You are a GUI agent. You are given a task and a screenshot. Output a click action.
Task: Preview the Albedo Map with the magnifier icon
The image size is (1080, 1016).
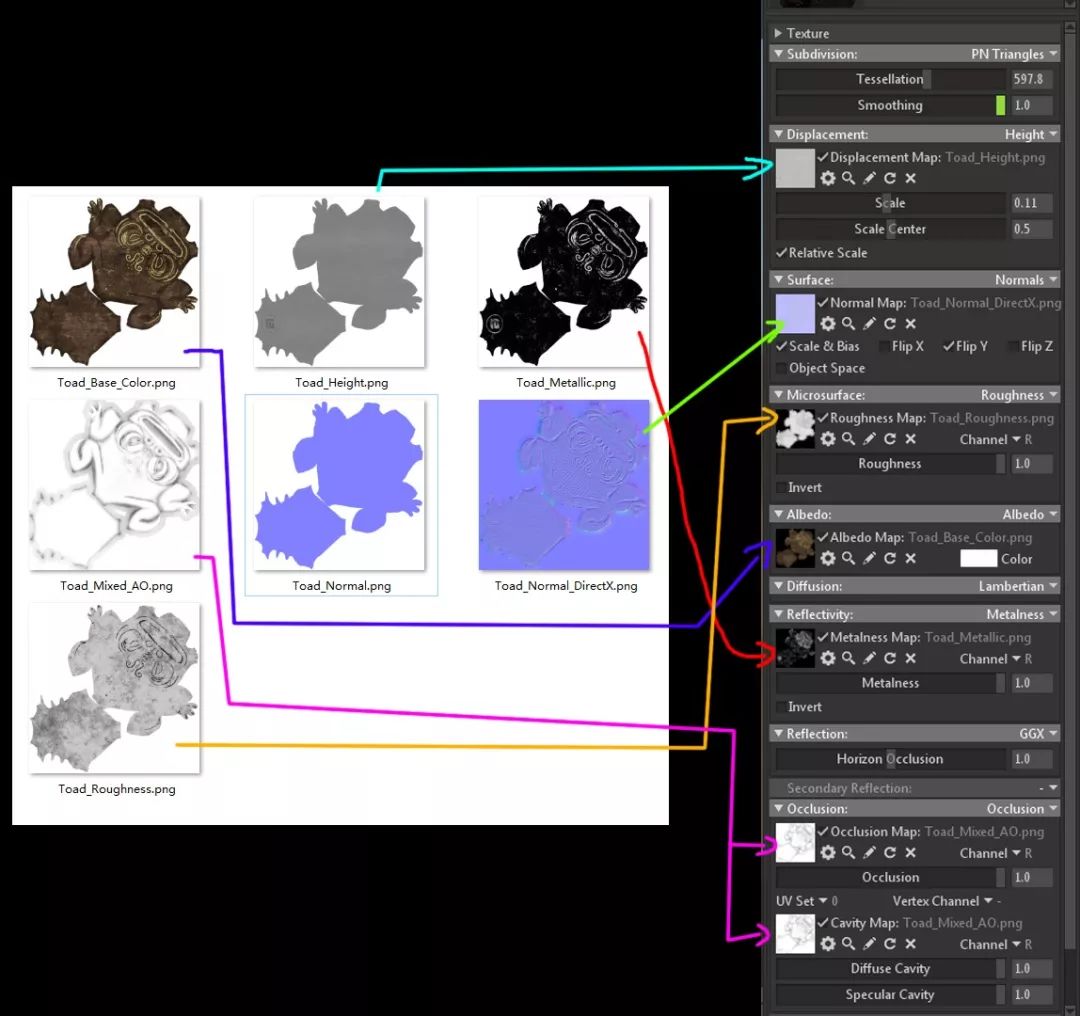click(848, 558)
